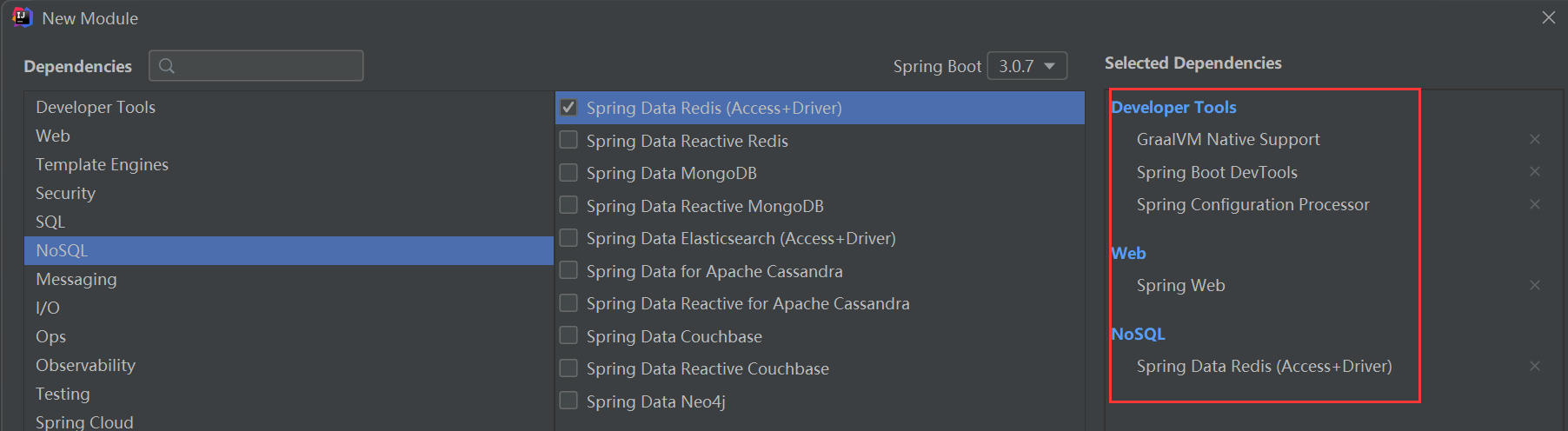Uncheck Spring Data Redis (Access+Driver)
The width and height of the screenshot is (1568, 431).
568,108
